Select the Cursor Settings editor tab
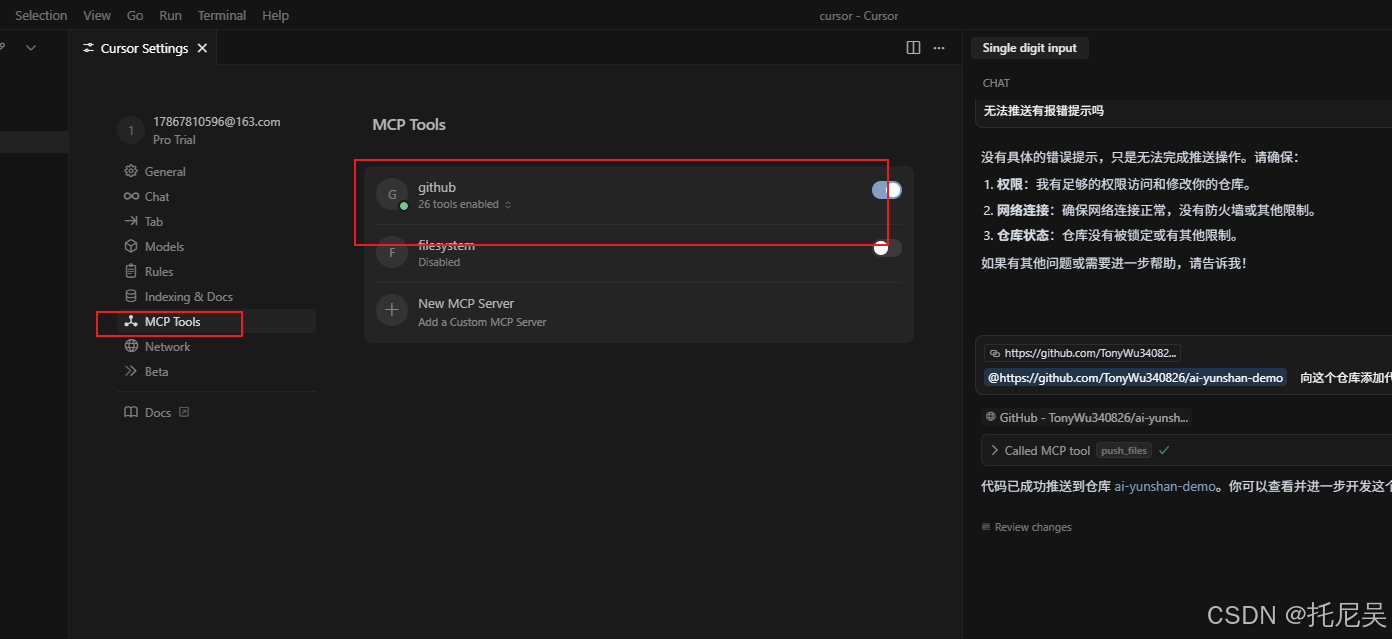This screenshot has height=639, width=1392. pos(143,48)
